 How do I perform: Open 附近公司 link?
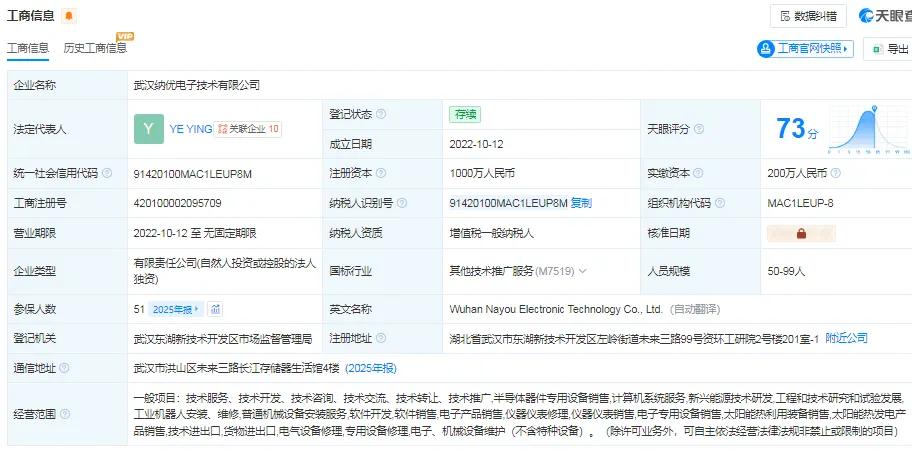(x=846, y=338)
